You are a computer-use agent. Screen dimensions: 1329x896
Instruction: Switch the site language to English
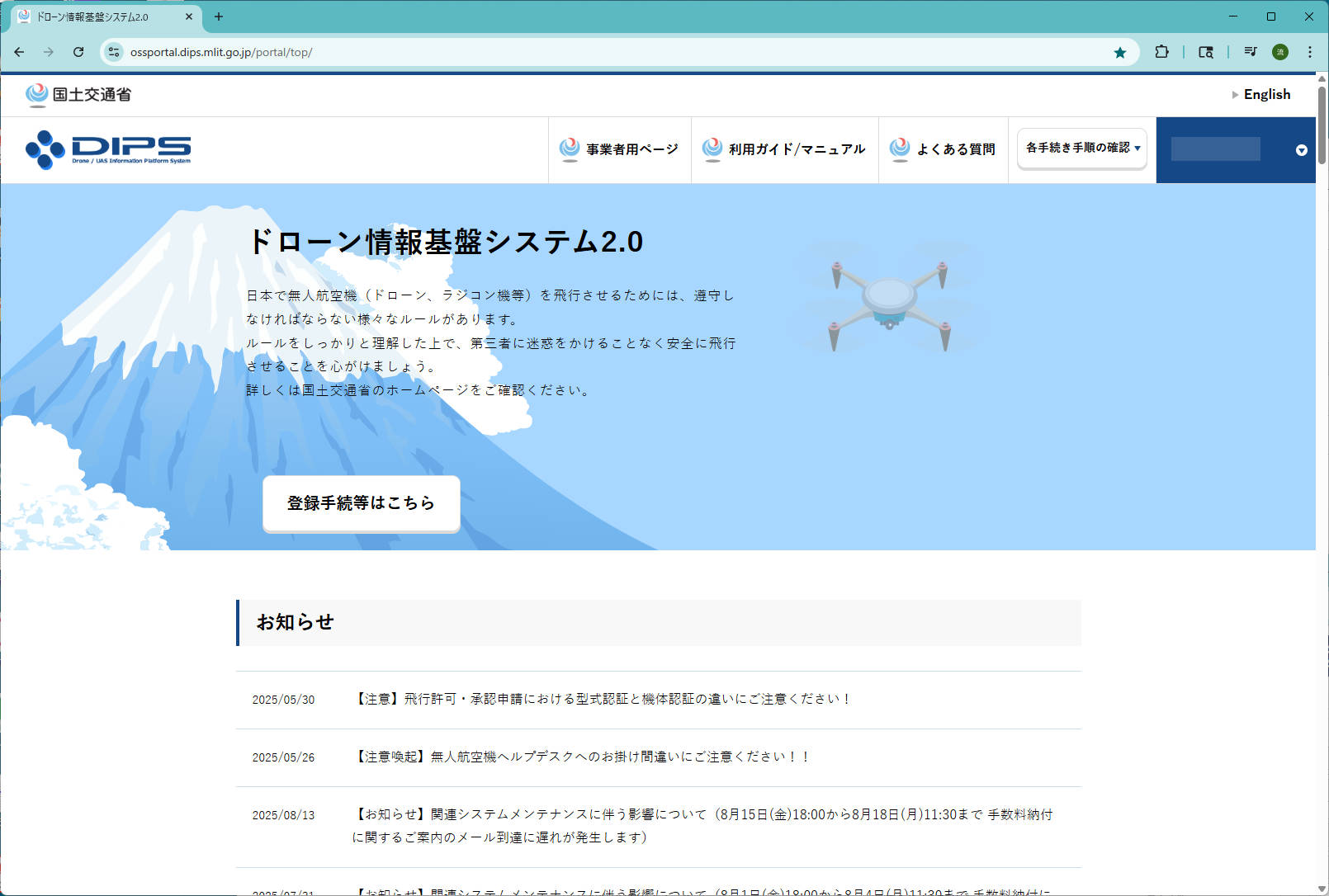click(1261, 94)
